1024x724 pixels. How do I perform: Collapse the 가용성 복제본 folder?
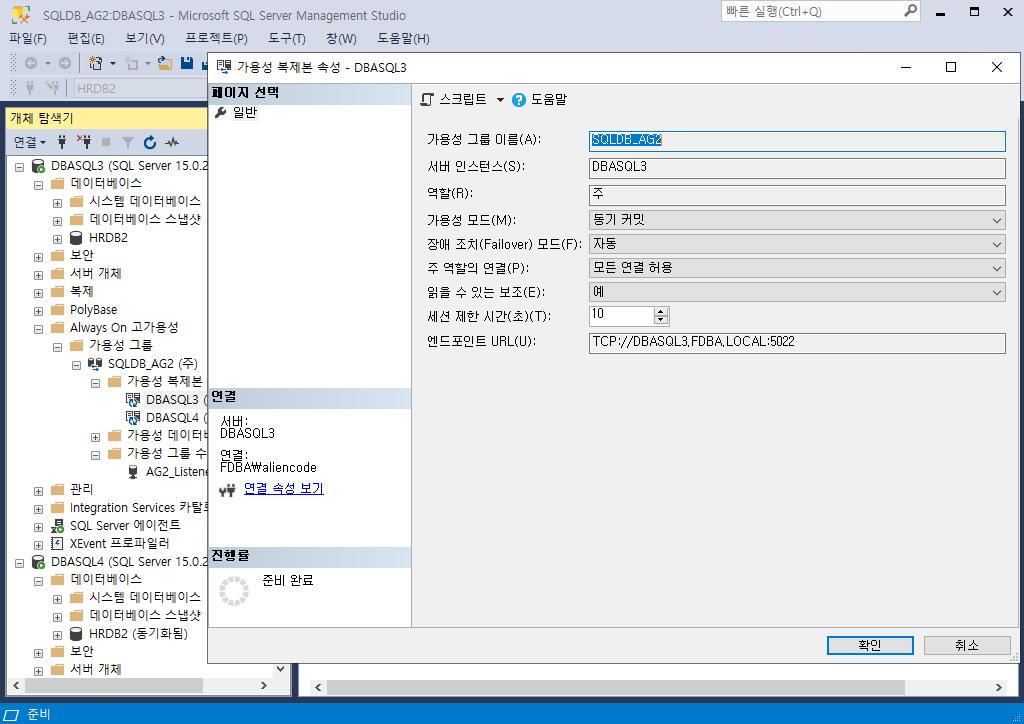click(95, 383)
